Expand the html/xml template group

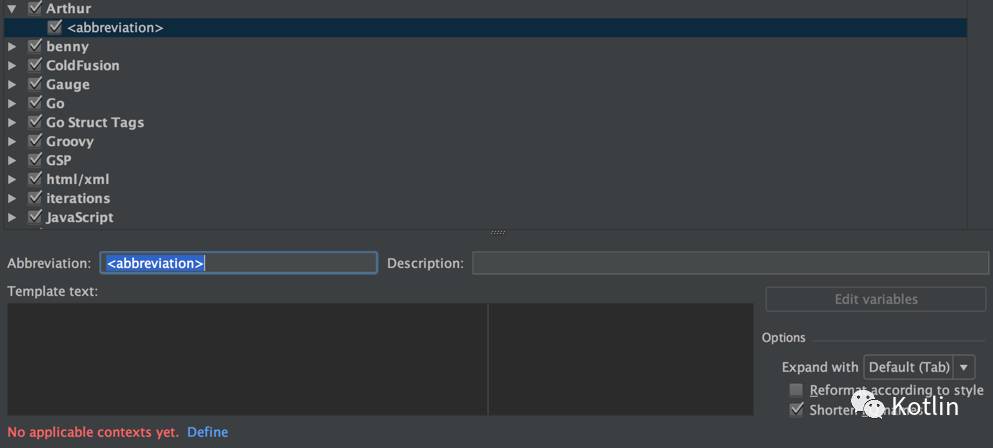click(11, 180)
